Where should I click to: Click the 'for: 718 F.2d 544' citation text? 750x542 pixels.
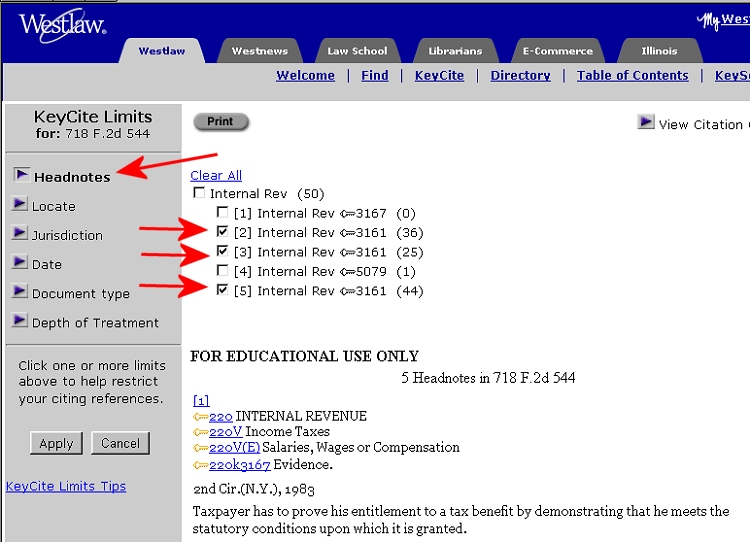pyautogui.click(x=93, y=133)
